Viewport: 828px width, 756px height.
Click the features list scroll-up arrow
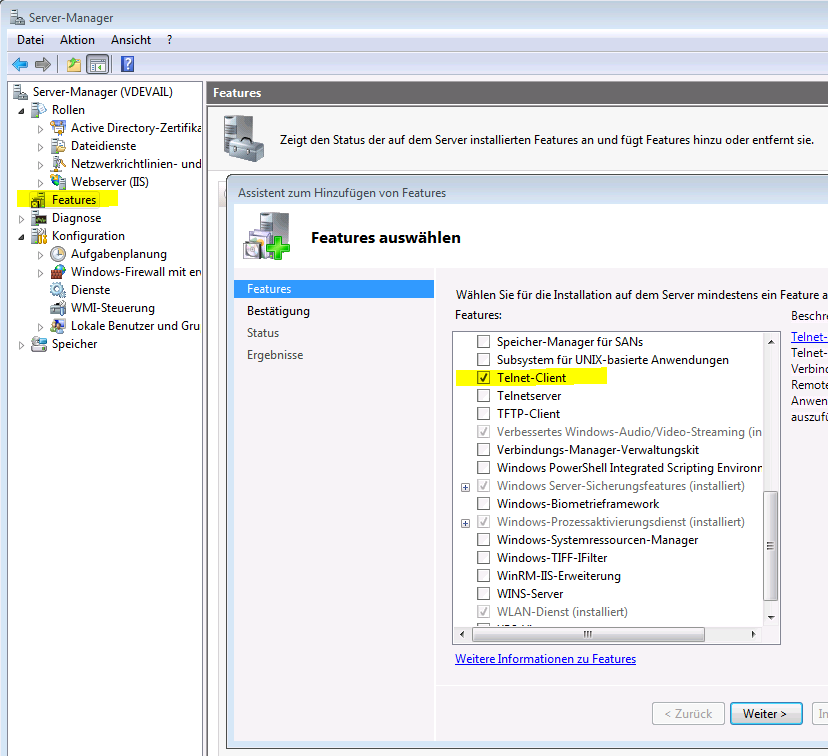771,342
